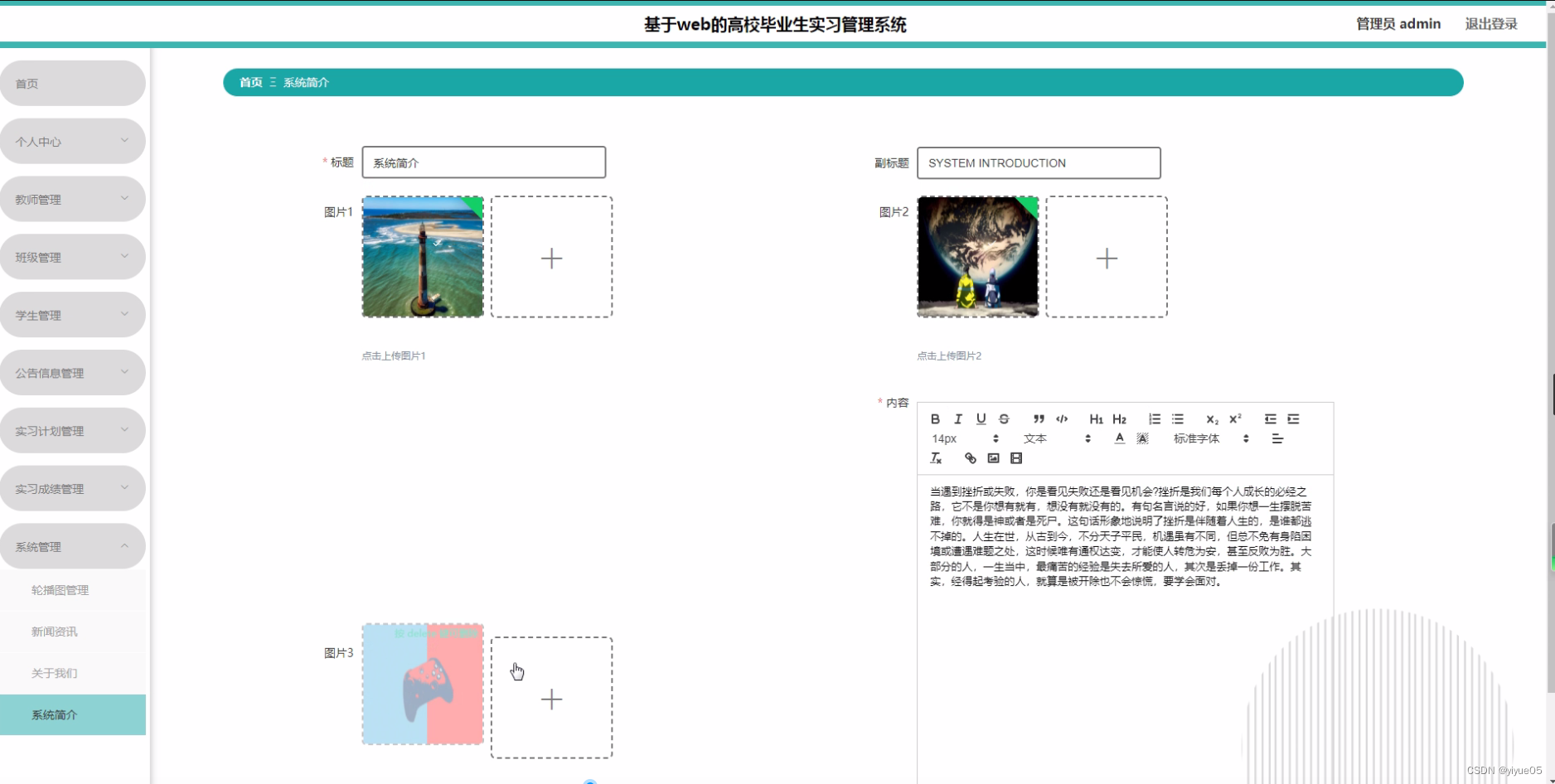Click the rich text content area
This screenshot has width=1555, height=784.
(x=1125, y=630)
